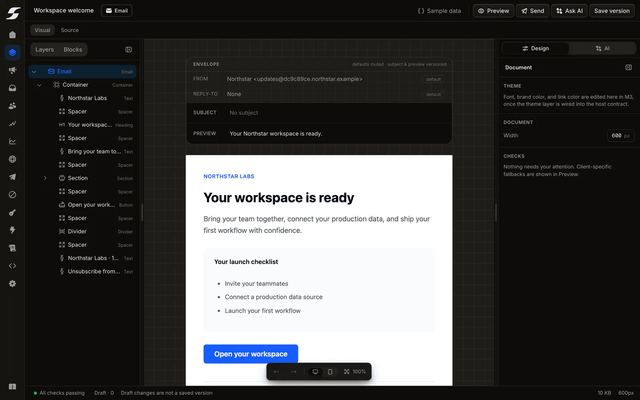The image size is (640, 400).
Task: Click the app logo in the sidebar
Action: [x=13, y=13]
